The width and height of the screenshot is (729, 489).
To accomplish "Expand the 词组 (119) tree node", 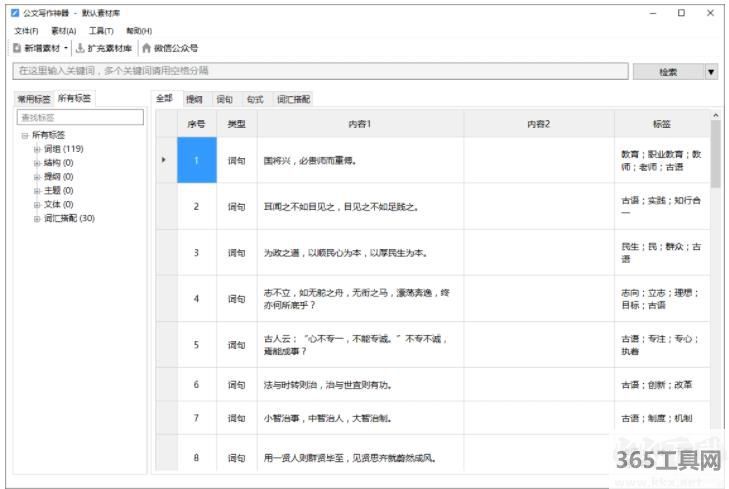I will [x=37, y=149].
